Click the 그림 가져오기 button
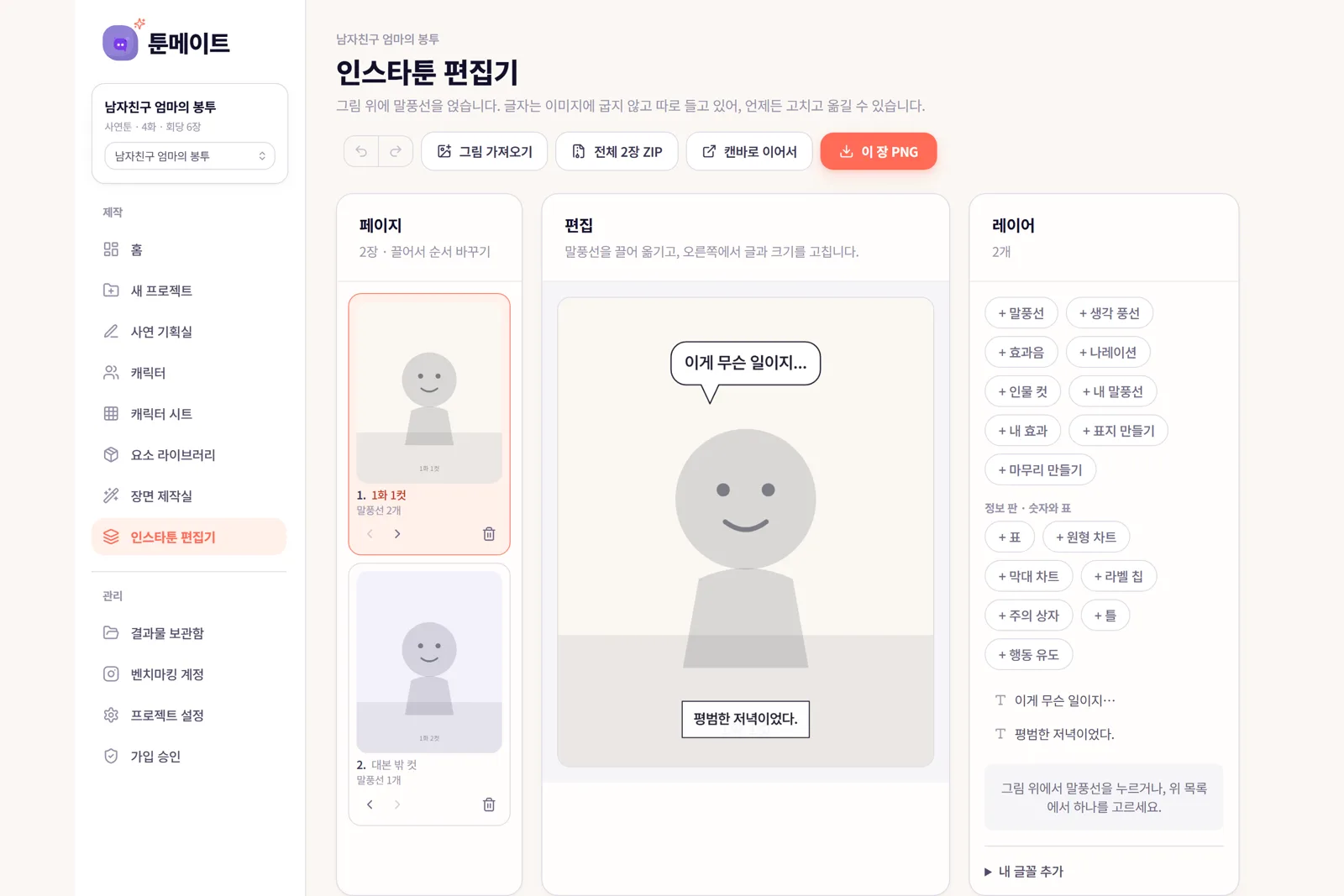Image resolution: width=1344 pixels, height=896 pixels. pyautogui.click(x=485, y=151)
